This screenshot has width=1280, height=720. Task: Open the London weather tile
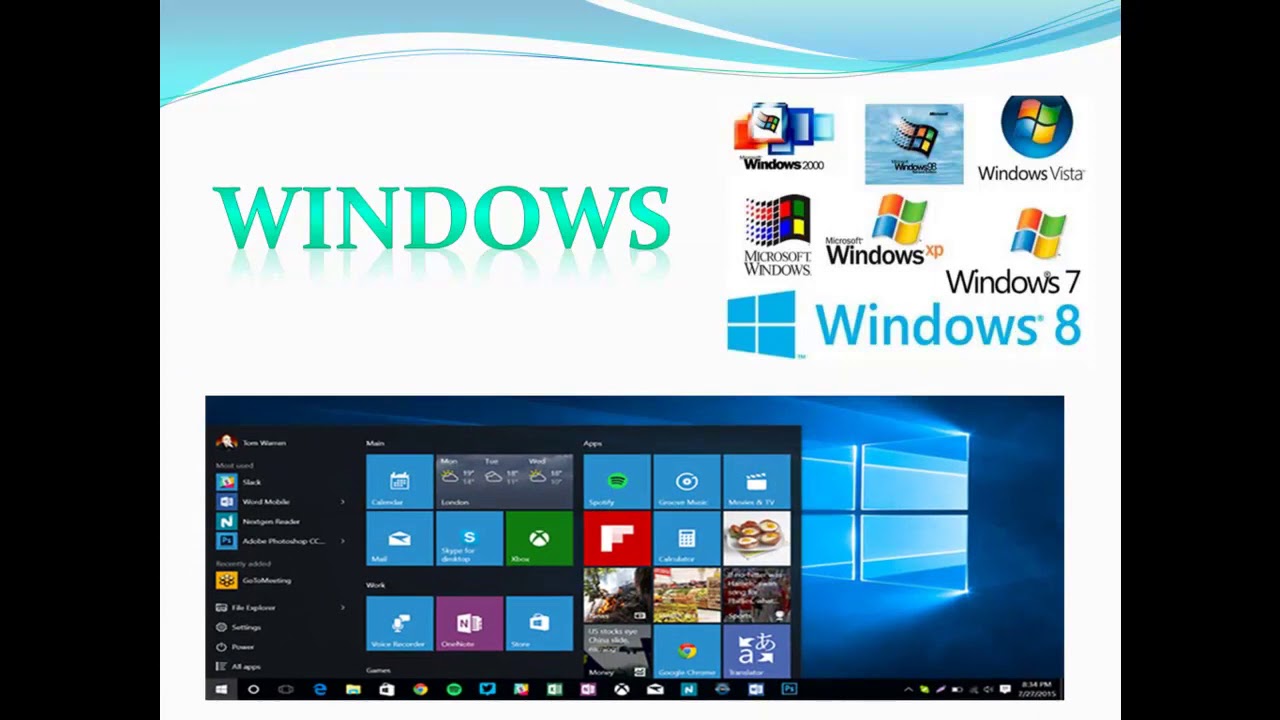pyautogui.click(x=504, y=482)
